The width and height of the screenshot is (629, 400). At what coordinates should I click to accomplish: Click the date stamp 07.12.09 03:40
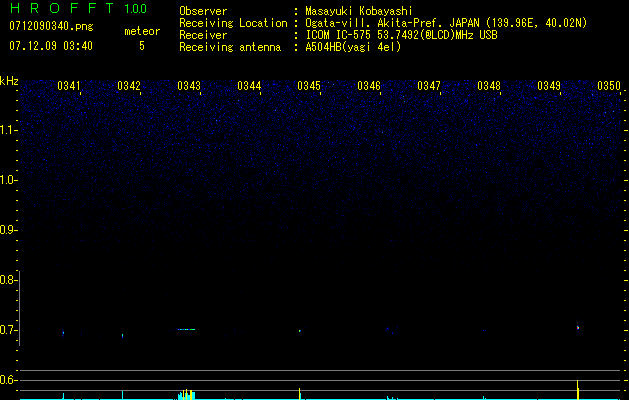pos(51,46)
